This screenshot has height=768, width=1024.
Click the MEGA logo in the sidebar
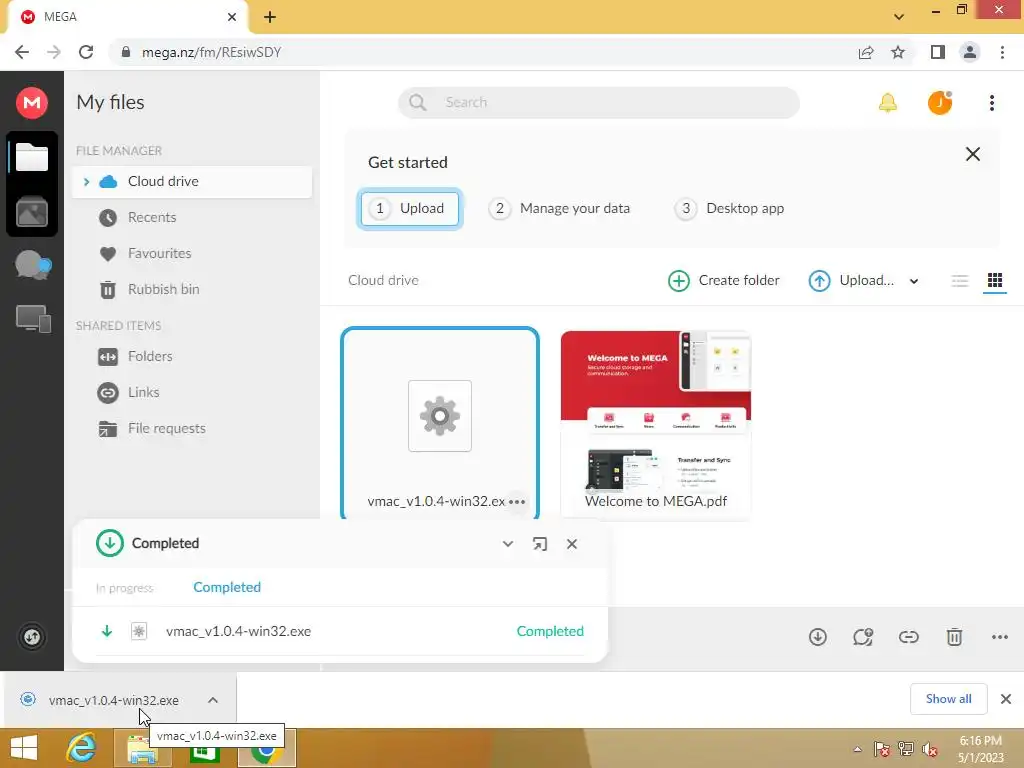tap(31, 103)
